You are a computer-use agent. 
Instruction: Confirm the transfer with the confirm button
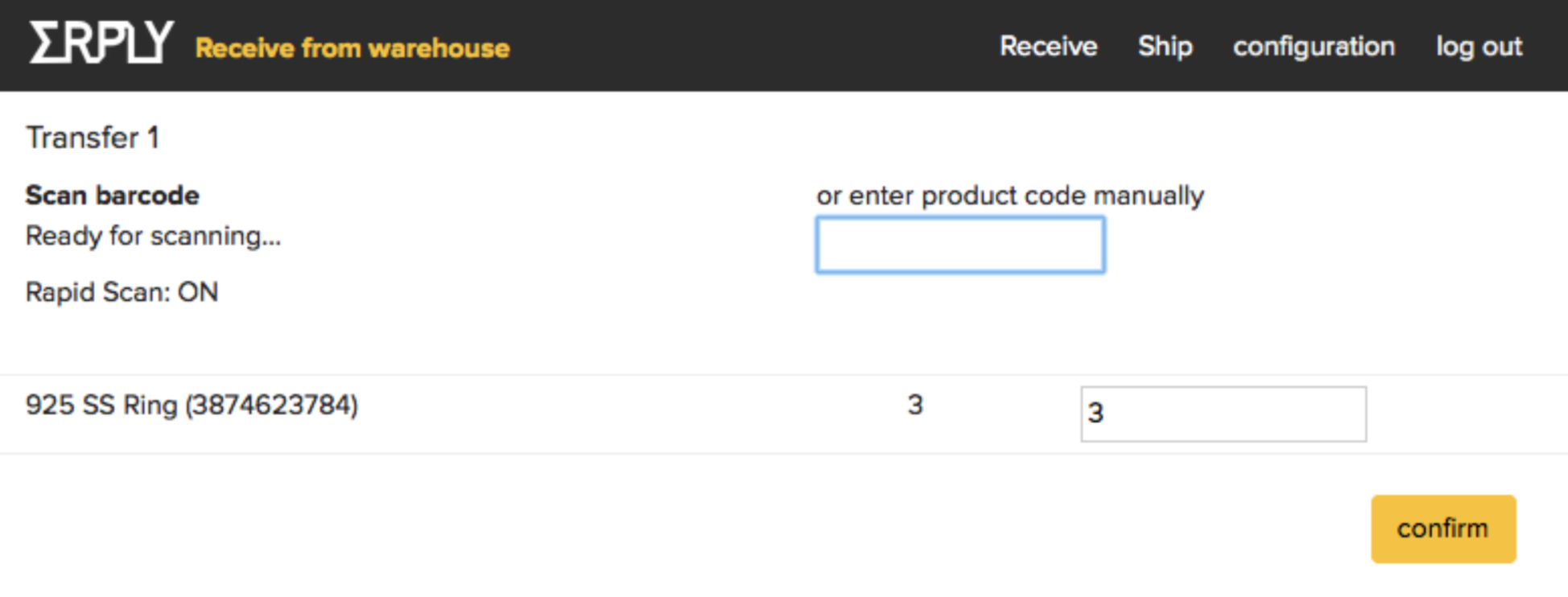[x=1443, y=529]
